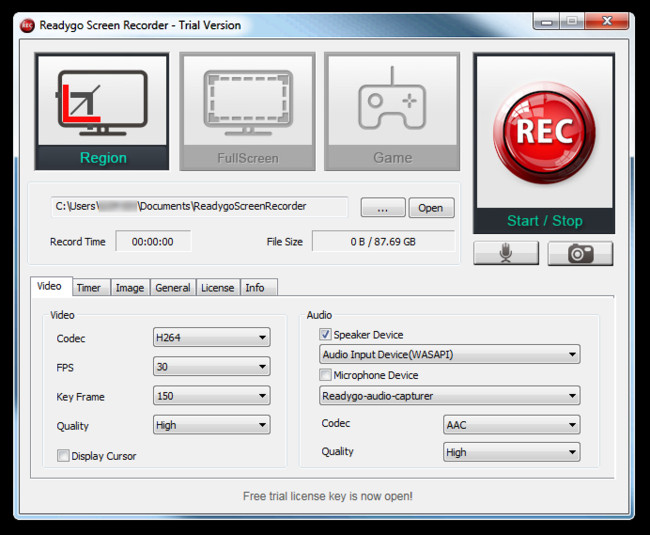Viewport: 650px width, 535px height.
Task: Click the Readygo REC title bar icon
Action: coord(27,26)
